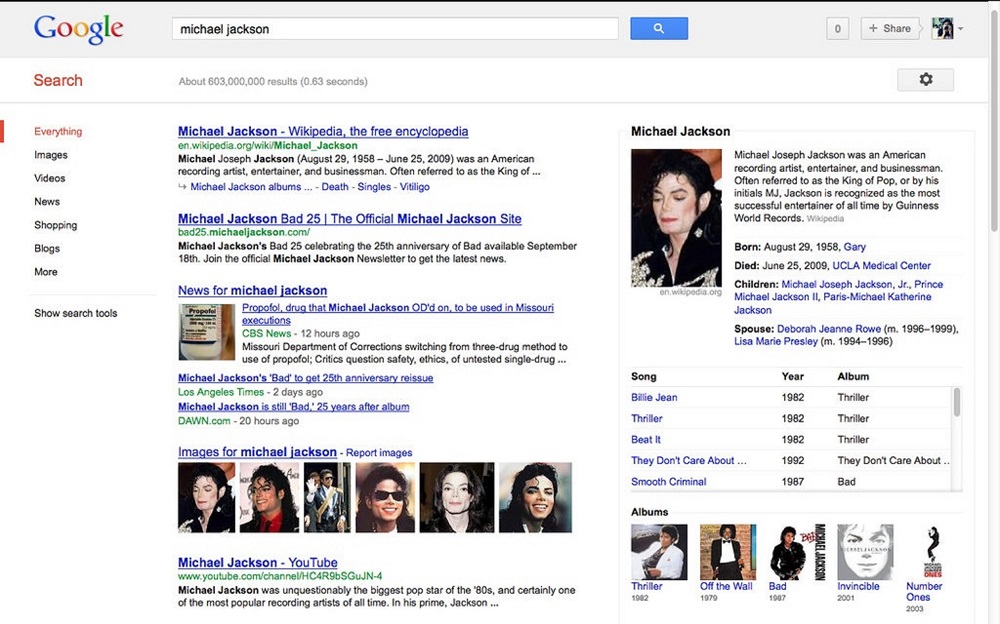Open the Michael Jackson YouTube result
Image resolution: width=1000 pixels, height=624 pixels.
258,563
